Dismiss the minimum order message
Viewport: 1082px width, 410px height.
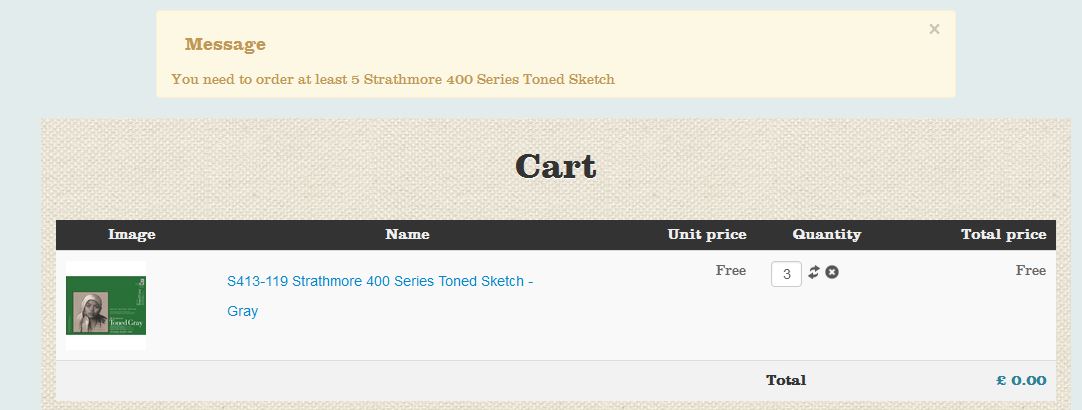[x=934, y=29]
